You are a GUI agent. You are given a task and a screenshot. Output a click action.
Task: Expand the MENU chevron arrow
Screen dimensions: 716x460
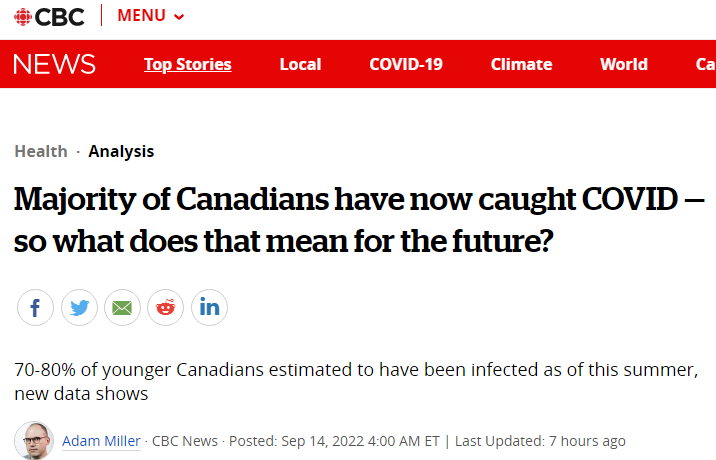(x=179, y=17)
